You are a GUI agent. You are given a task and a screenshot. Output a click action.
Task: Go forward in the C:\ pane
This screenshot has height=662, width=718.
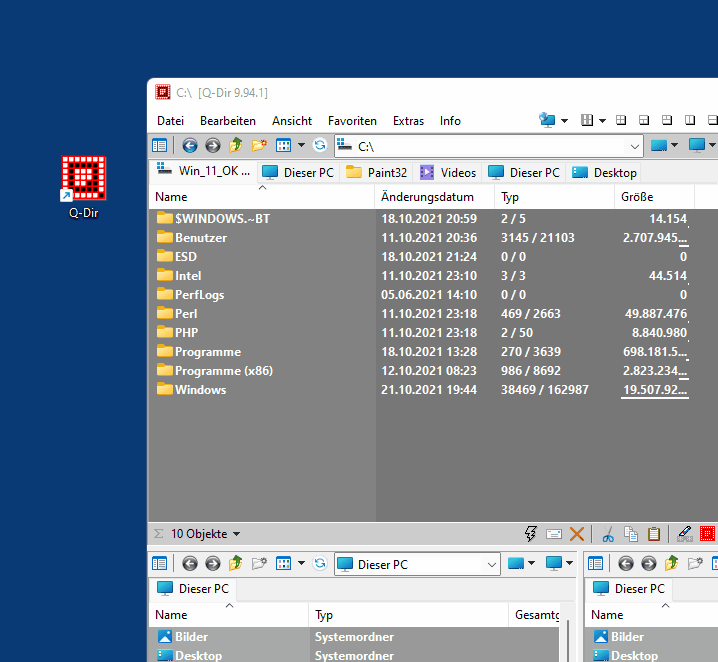[x=212, y=146]
